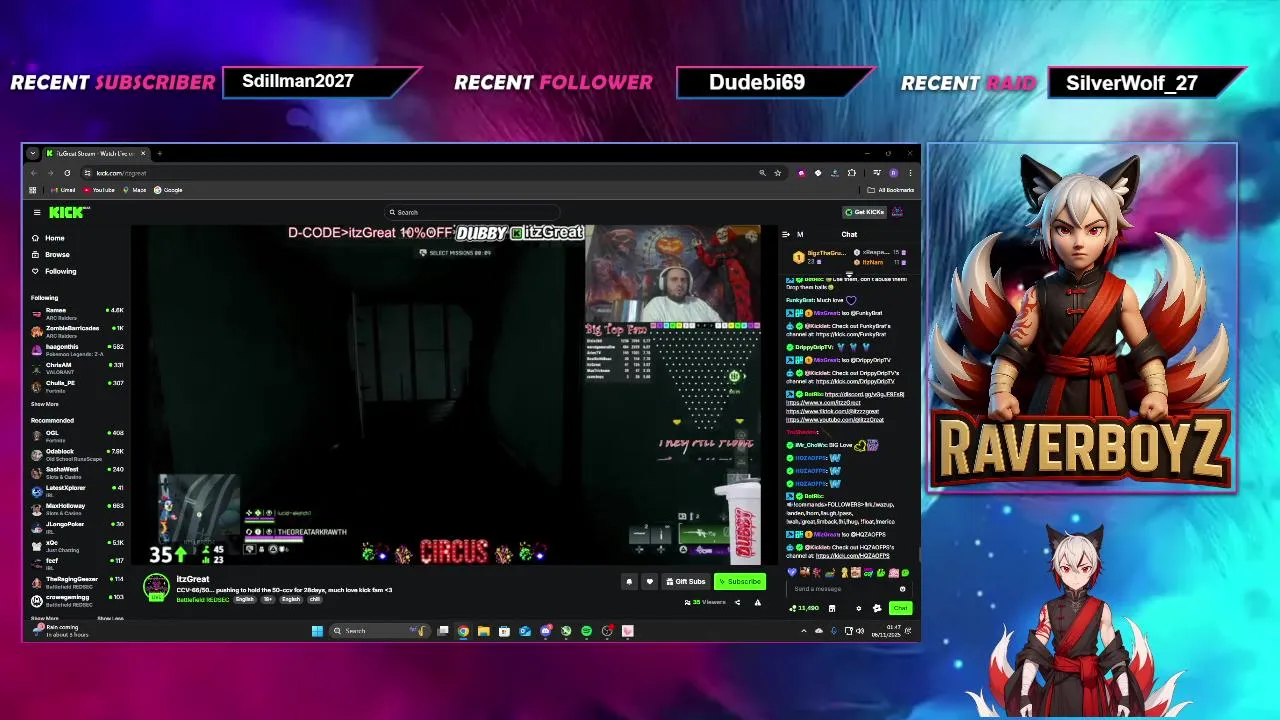Click the 18+ stream tag
This screenshot has width=1280, height=720.
[267, 600]
